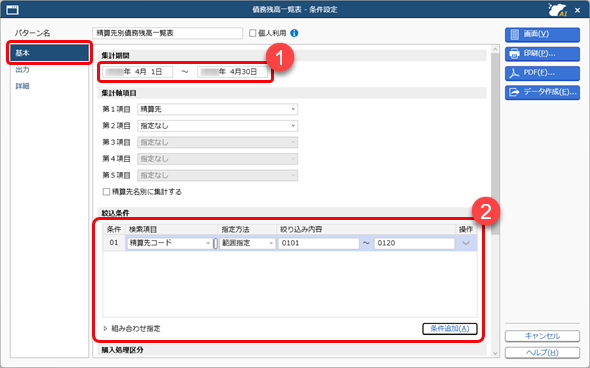The width and height of the screenshot is (590, 368).
Task: Click the end date field 4月30日
Action: coord(232,71)
